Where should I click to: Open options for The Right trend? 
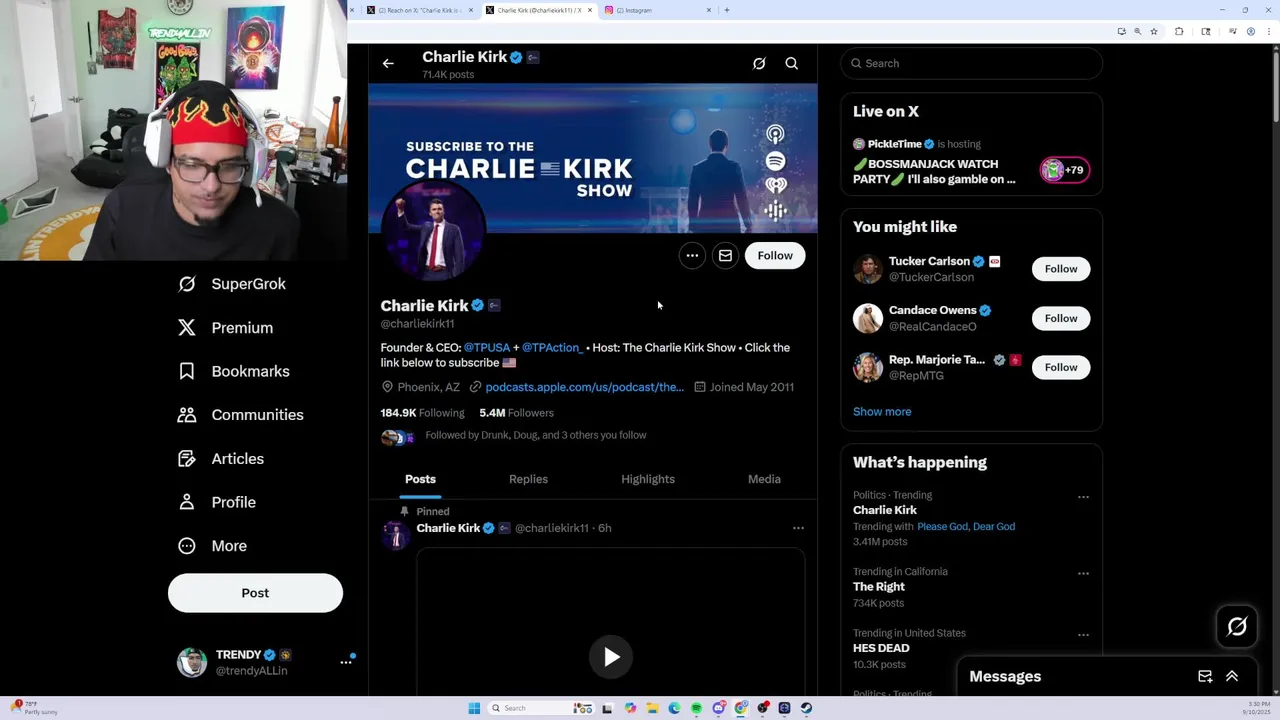[1083, 574]
